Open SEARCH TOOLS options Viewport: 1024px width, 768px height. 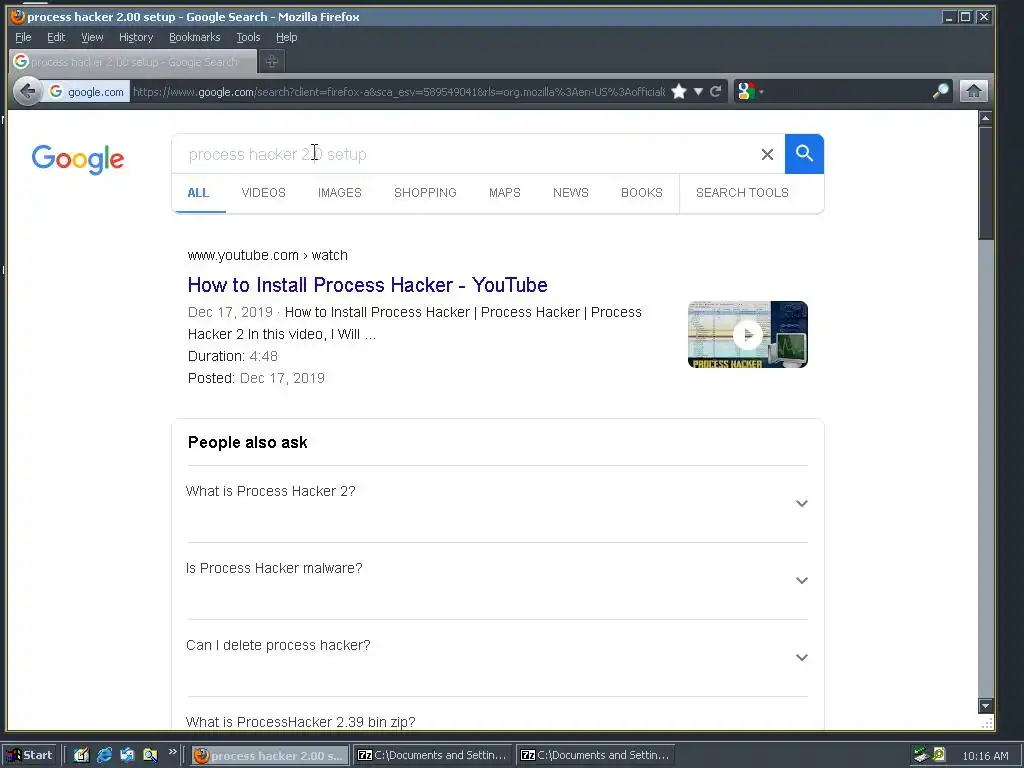coord(743,193)
